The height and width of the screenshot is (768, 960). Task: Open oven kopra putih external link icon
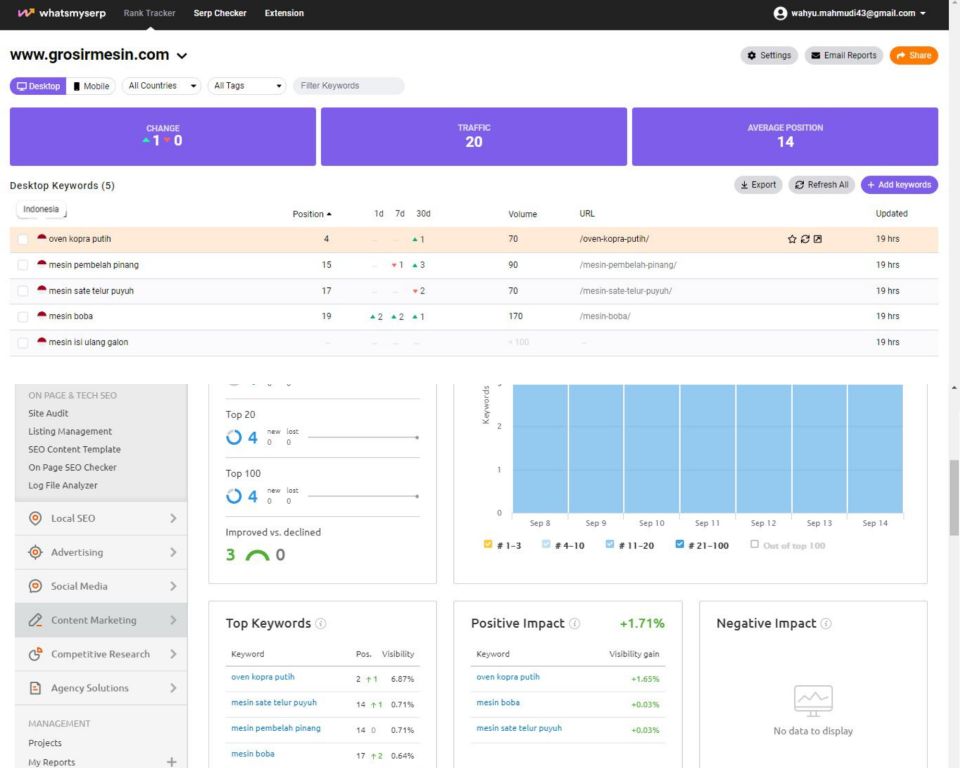point(818,239)
